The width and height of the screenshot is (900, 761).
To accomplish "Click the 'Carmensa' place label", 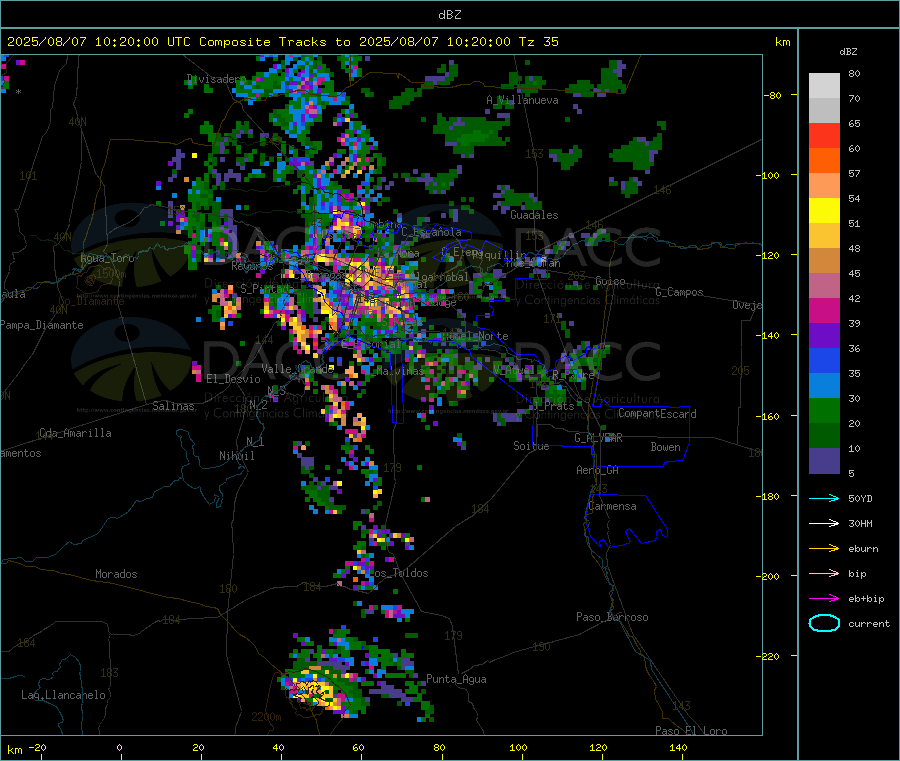I will [612, 506].
